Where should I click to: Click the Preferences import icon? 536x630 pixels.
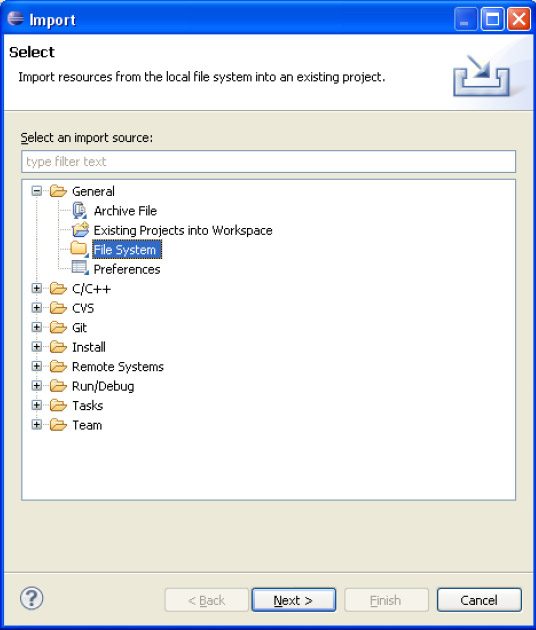click(x=80, y=268)
